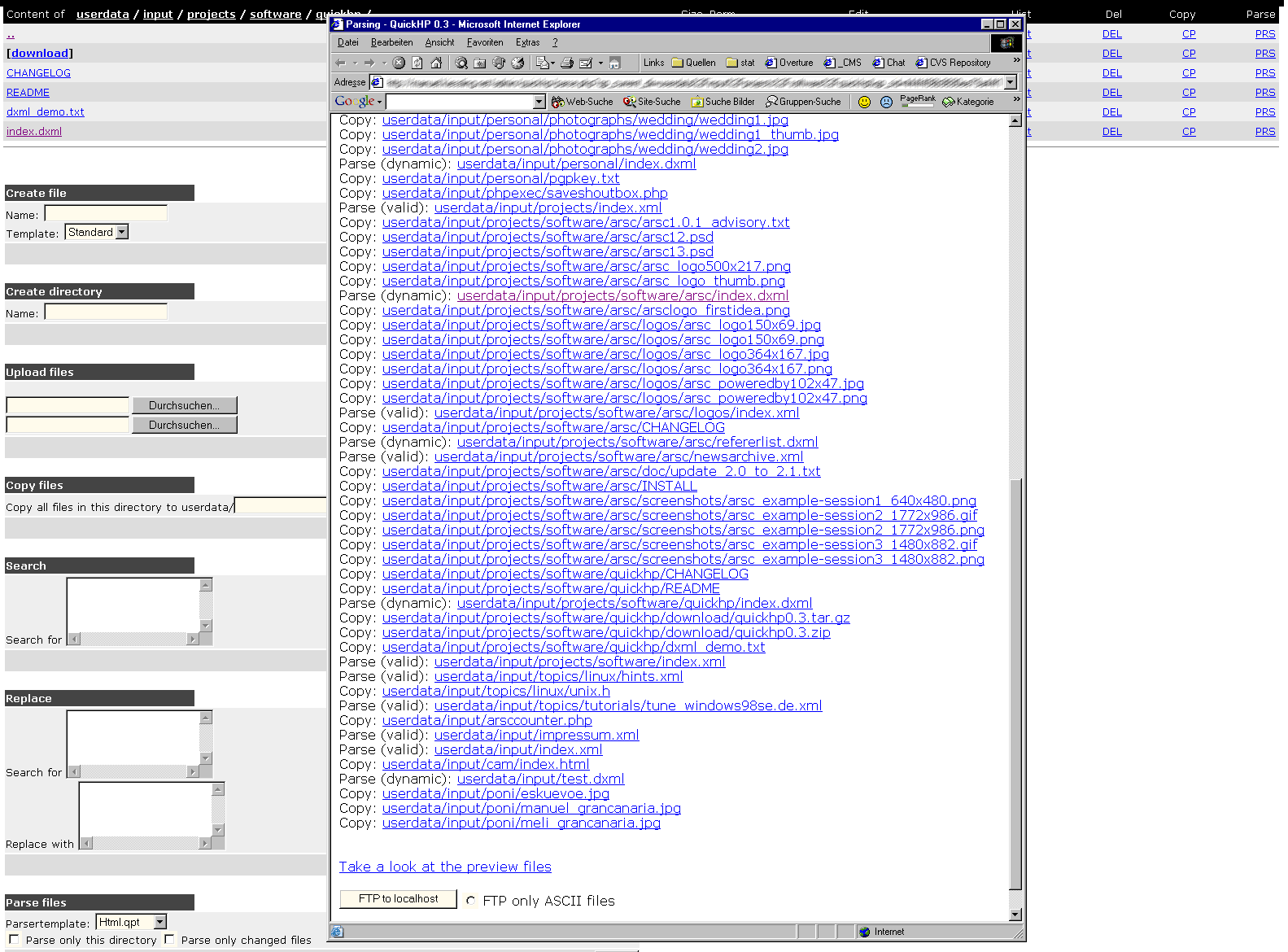1288x952 pixels.
Task: Open the address bar dropdown arrow
Action: 1011,82
